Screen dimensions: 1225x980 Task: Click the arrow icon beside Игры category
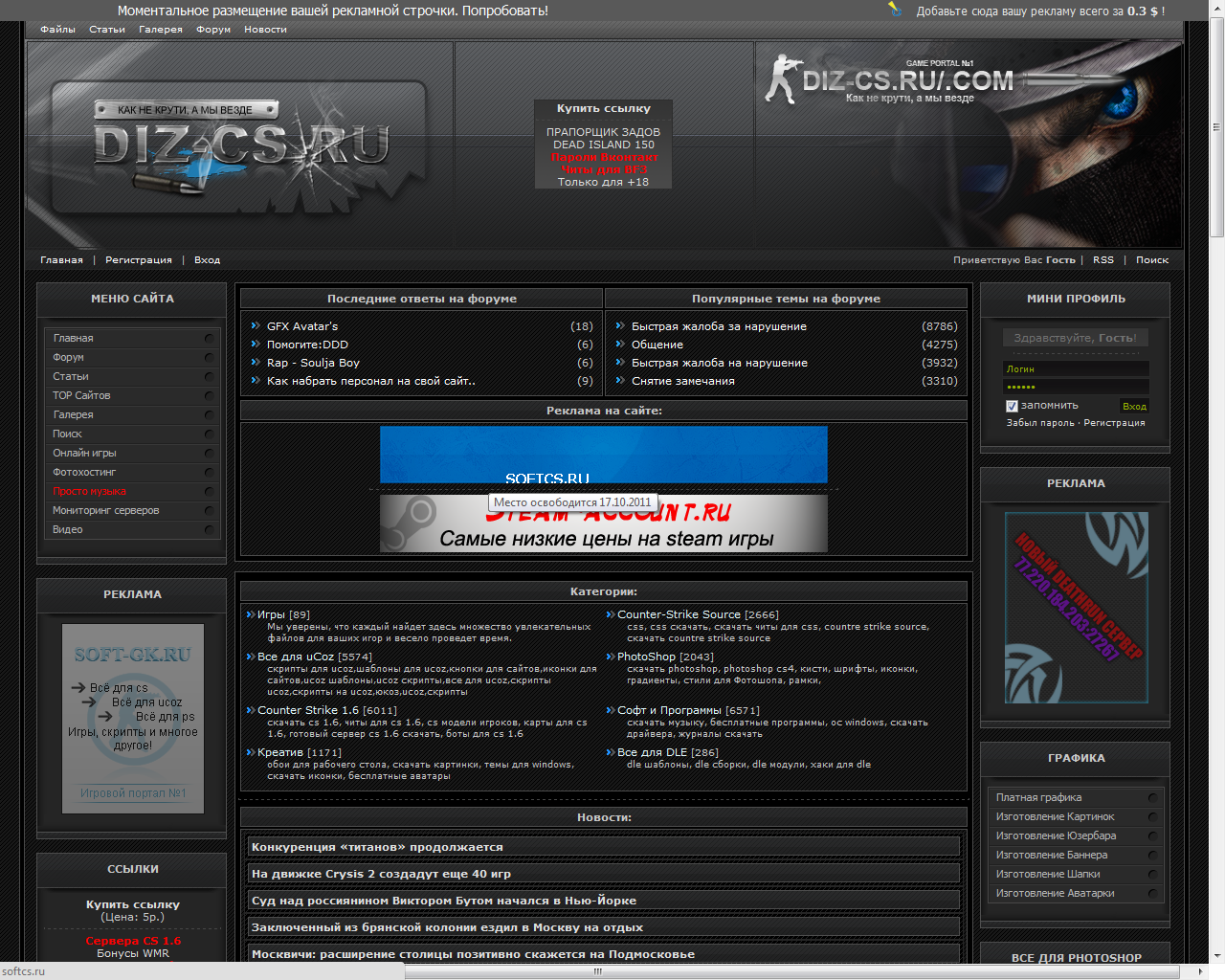[x=251, y=614]
